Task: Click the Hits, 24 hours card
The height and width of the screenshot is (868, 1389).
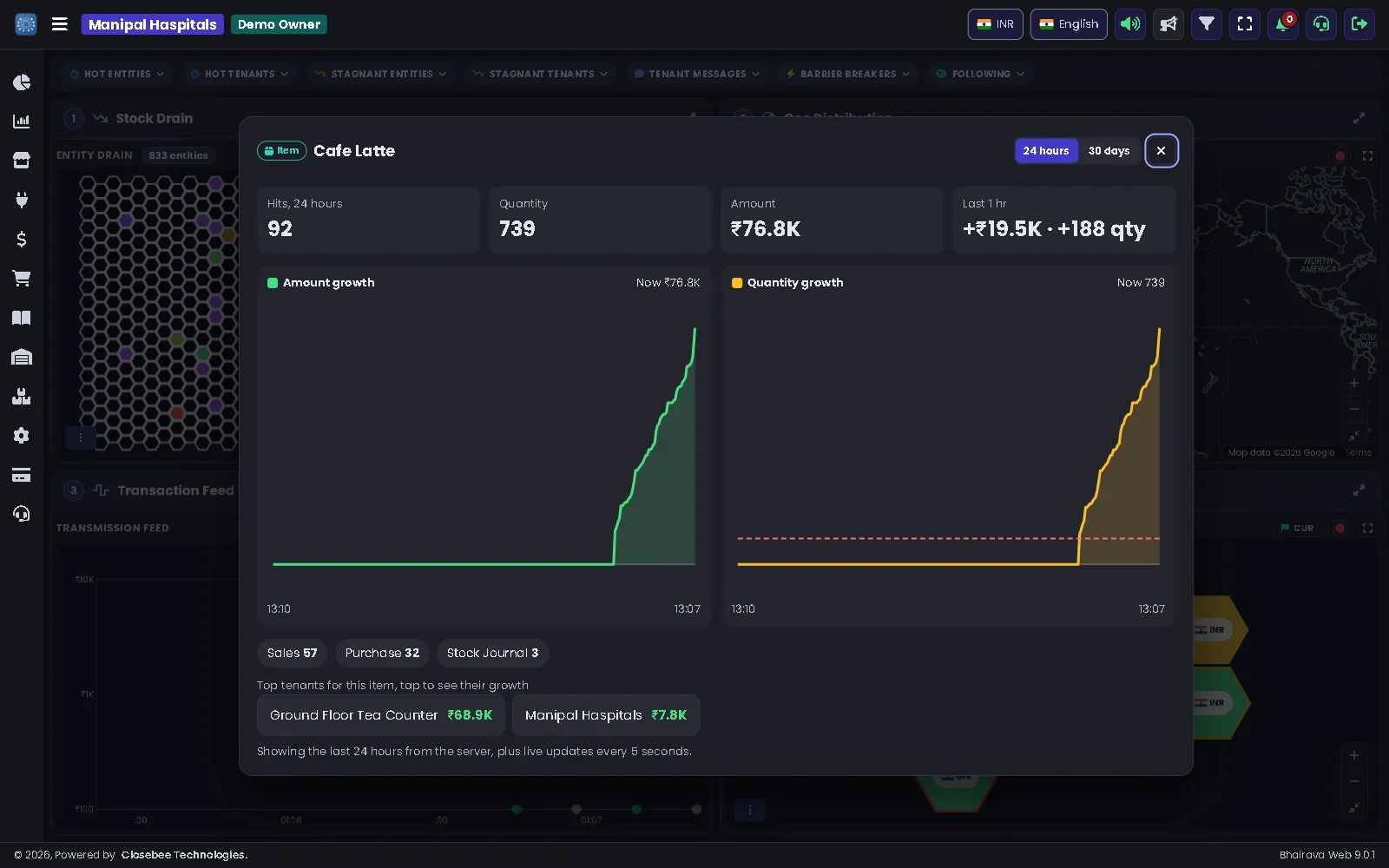Action: click(368, 220)
